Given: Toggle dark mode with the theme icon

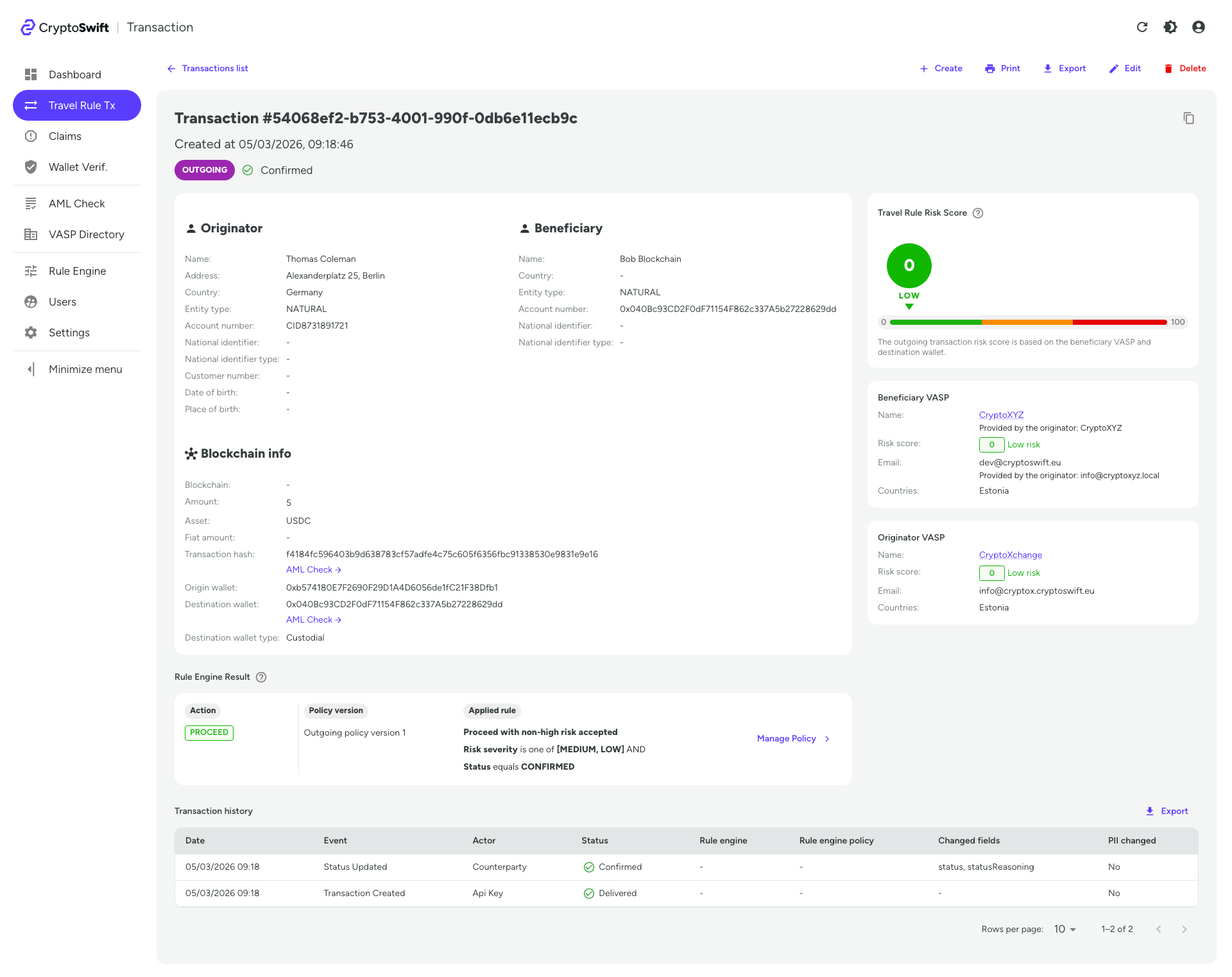Looking at the screenshot, I should click(x=1170, y=27).
